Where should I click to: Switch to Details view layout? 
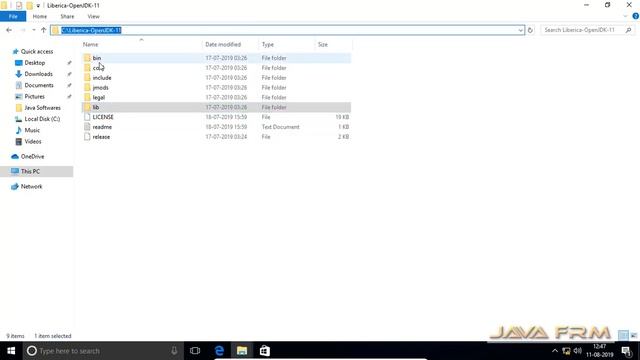(x=623, y=335)
